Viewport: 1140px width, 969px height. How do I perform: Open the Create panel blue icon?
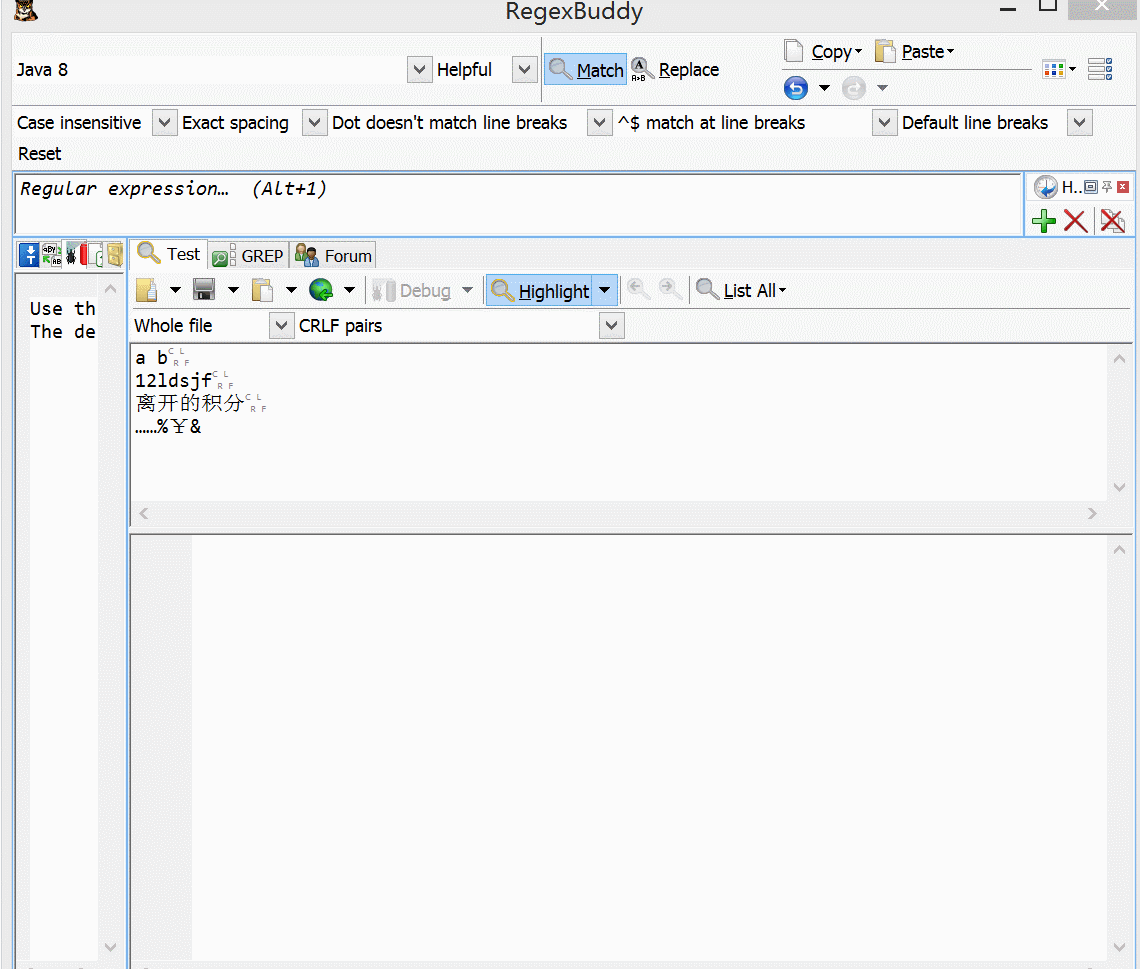pos(29,255)
